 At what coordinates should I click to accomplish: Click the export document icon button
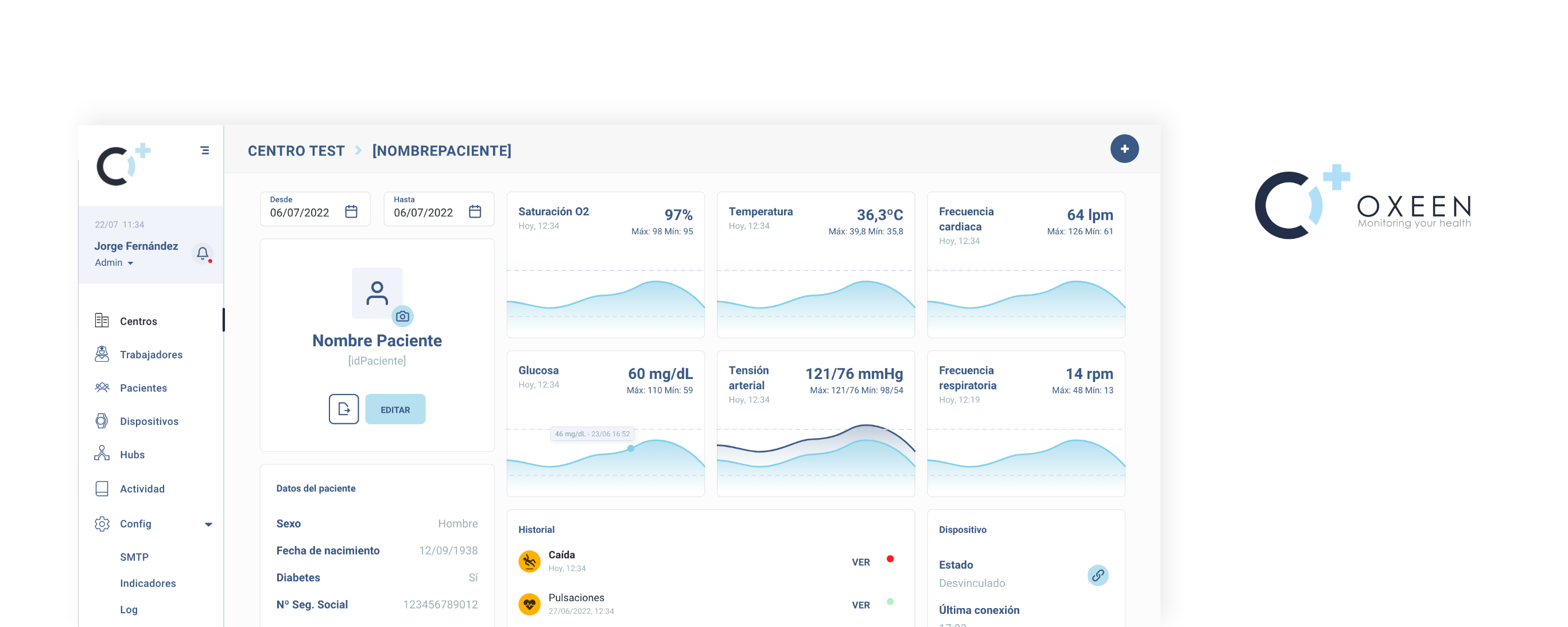(x=344, y=409)
